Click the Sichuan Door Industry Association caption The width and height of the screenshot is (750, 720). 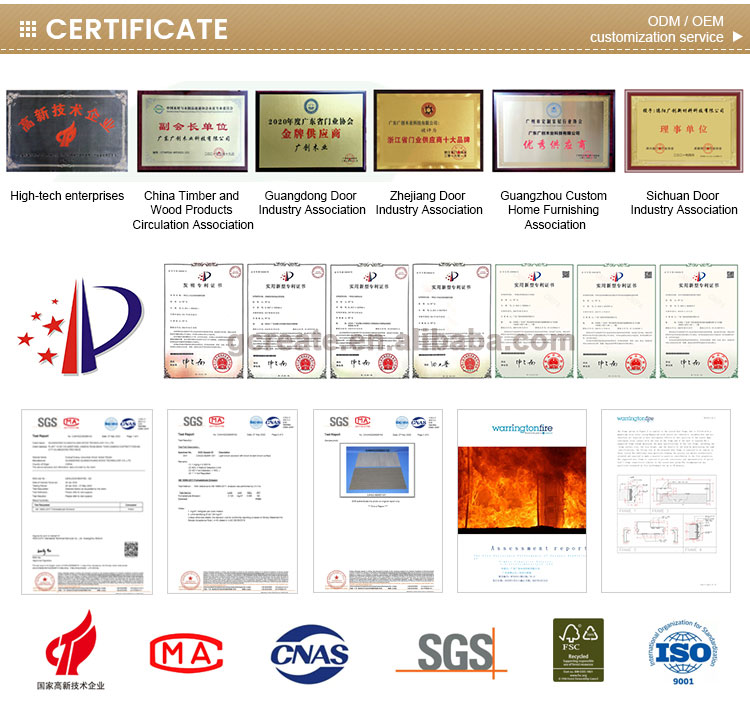click(684, 203)
